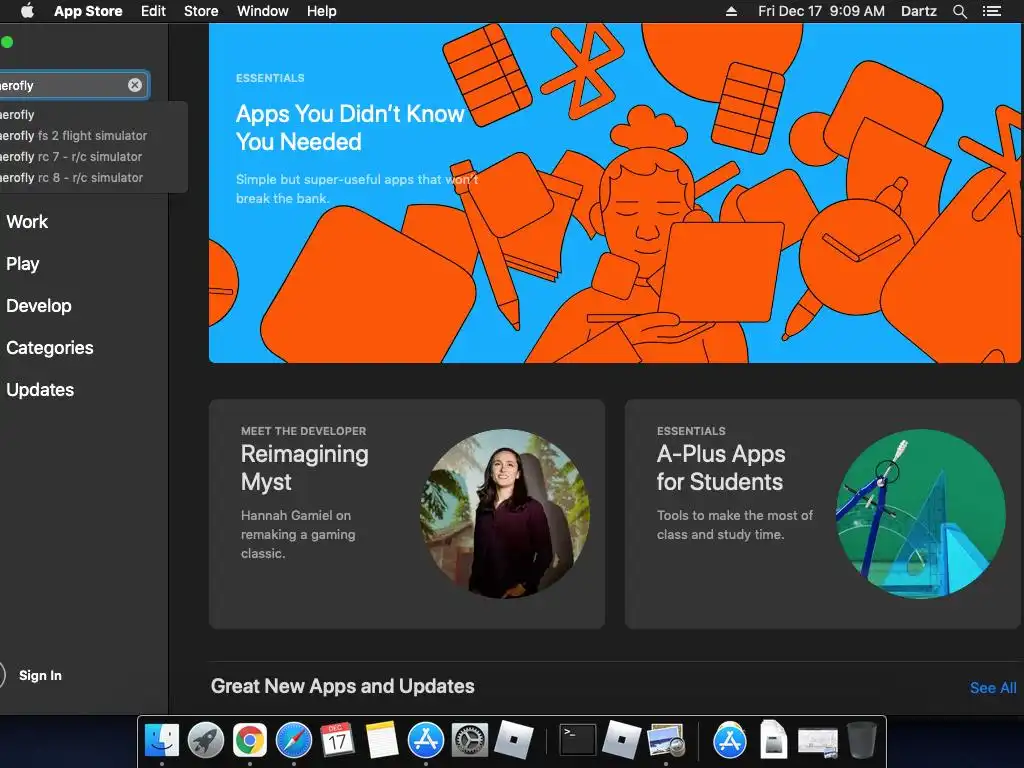Screen dimensions: 1024x768
Task: Open Calendar icon showing 17
Action: (337, 741)
